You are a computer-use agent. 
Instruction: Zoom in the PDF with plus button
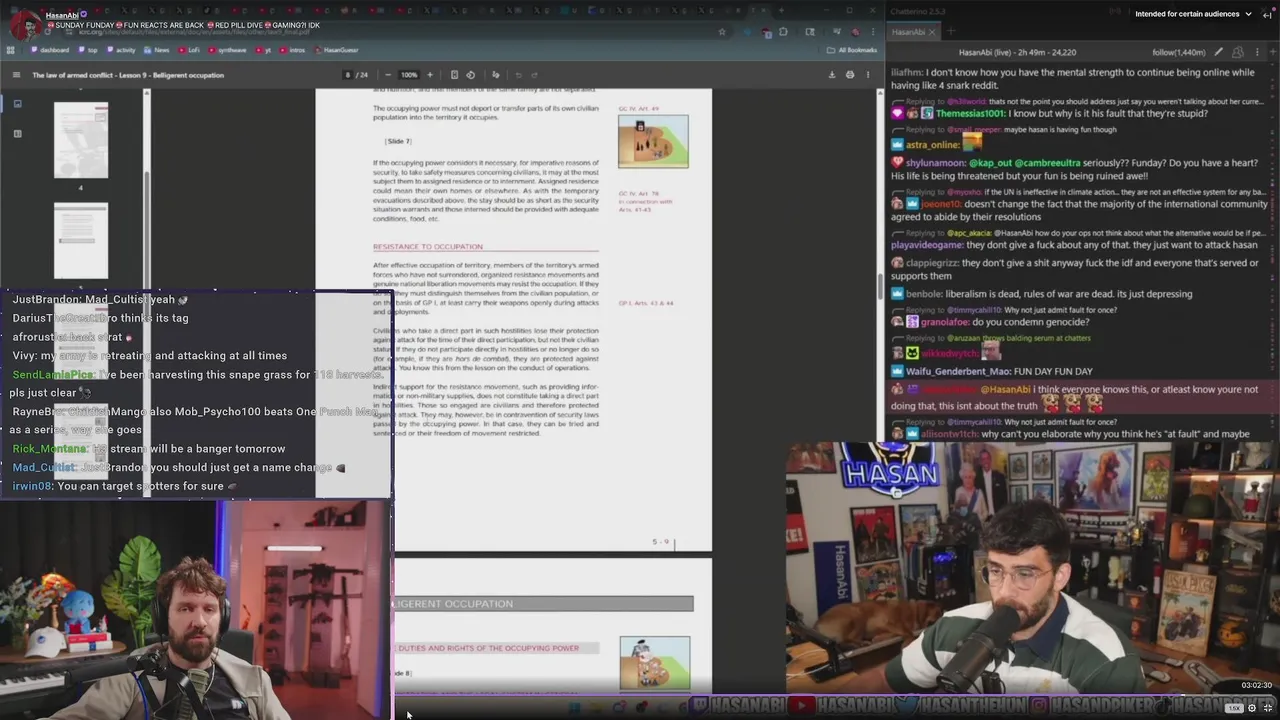point(430,75)
